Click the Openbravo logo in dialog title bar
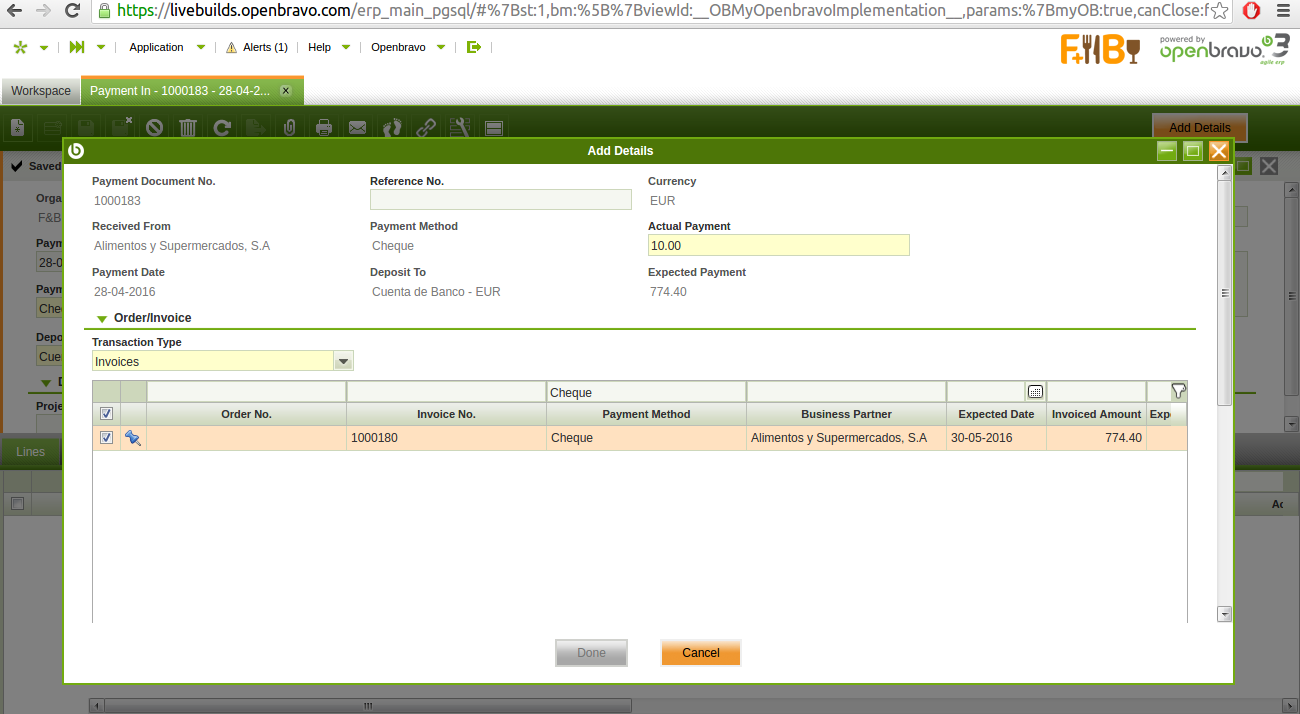 pyautogui.click(x=76, y=151)
